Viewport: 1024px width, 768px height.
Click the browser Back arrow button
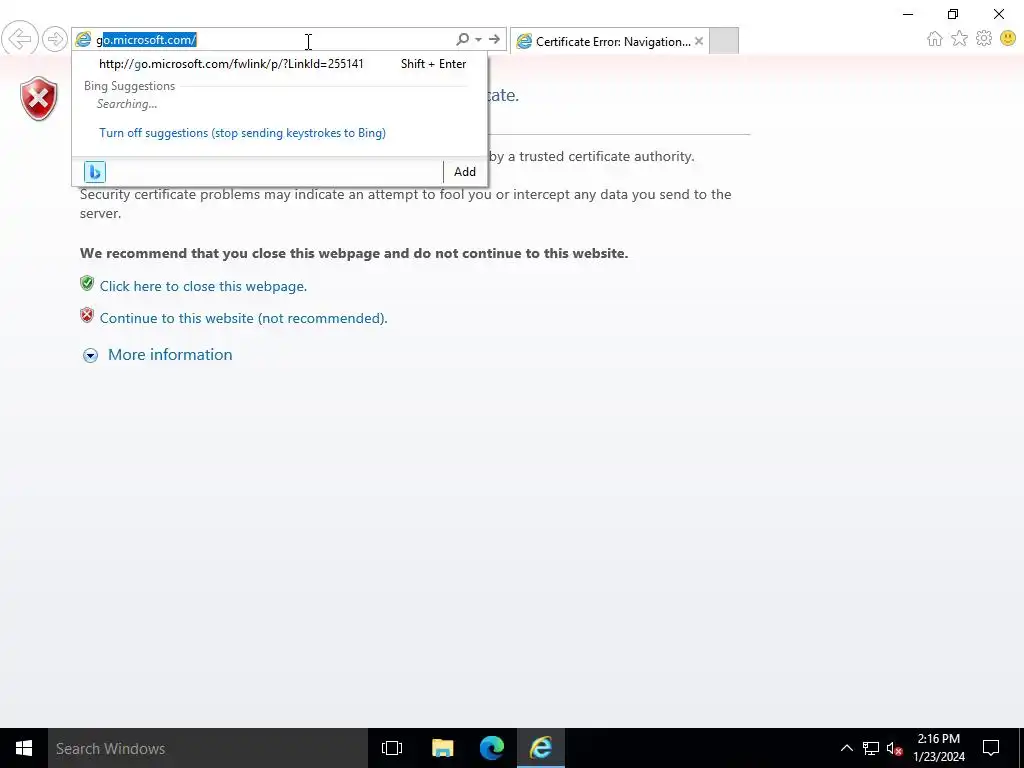pyautogui.click(x=20, y=39)
